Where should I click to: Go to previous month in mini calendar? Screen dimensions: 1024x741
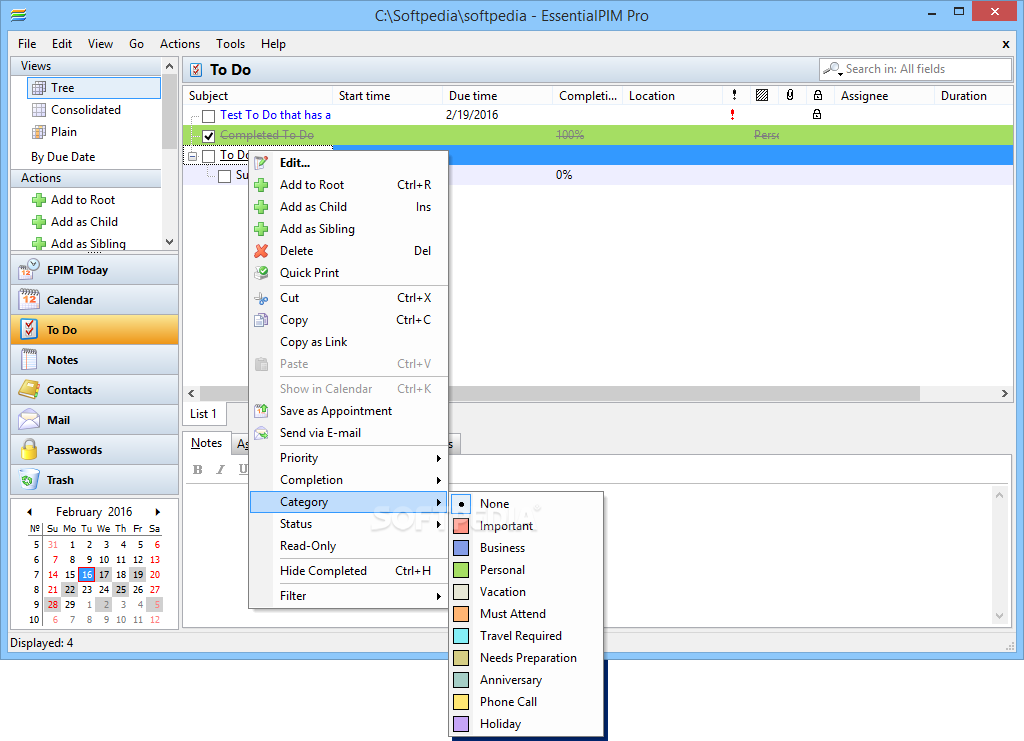point(29,512)
